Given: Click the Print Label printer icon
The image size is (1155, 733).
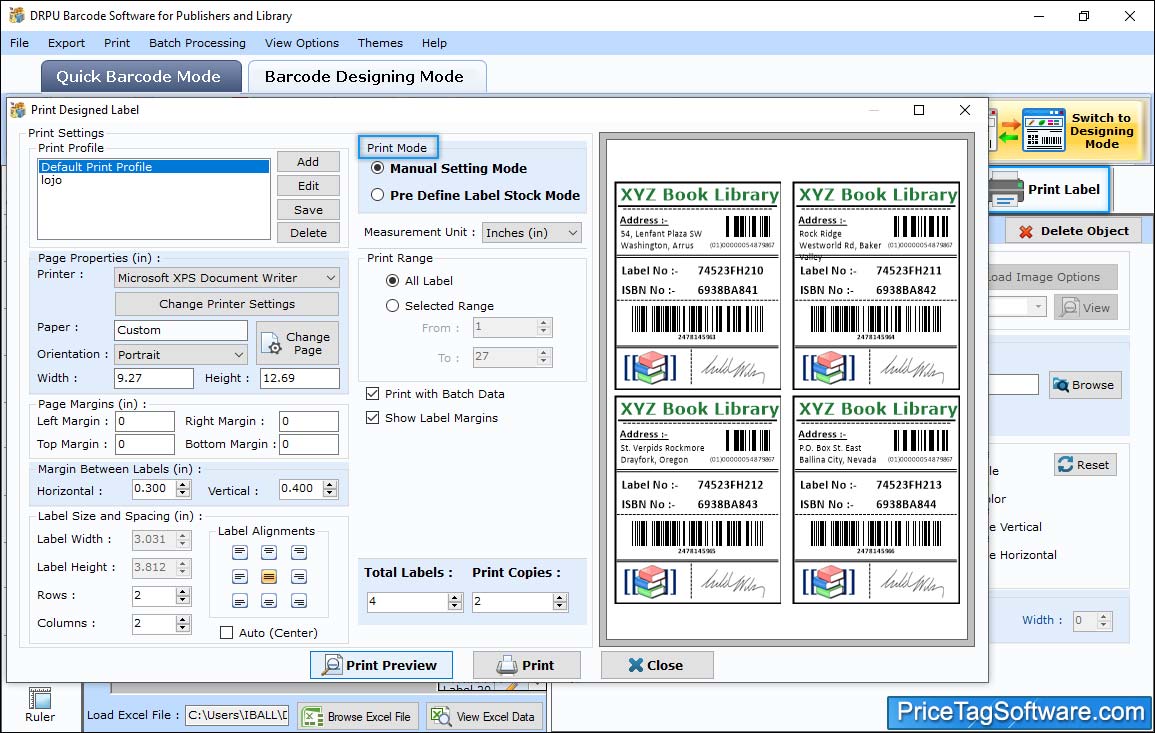Looking at the screenshot, I should (1005, 189).
